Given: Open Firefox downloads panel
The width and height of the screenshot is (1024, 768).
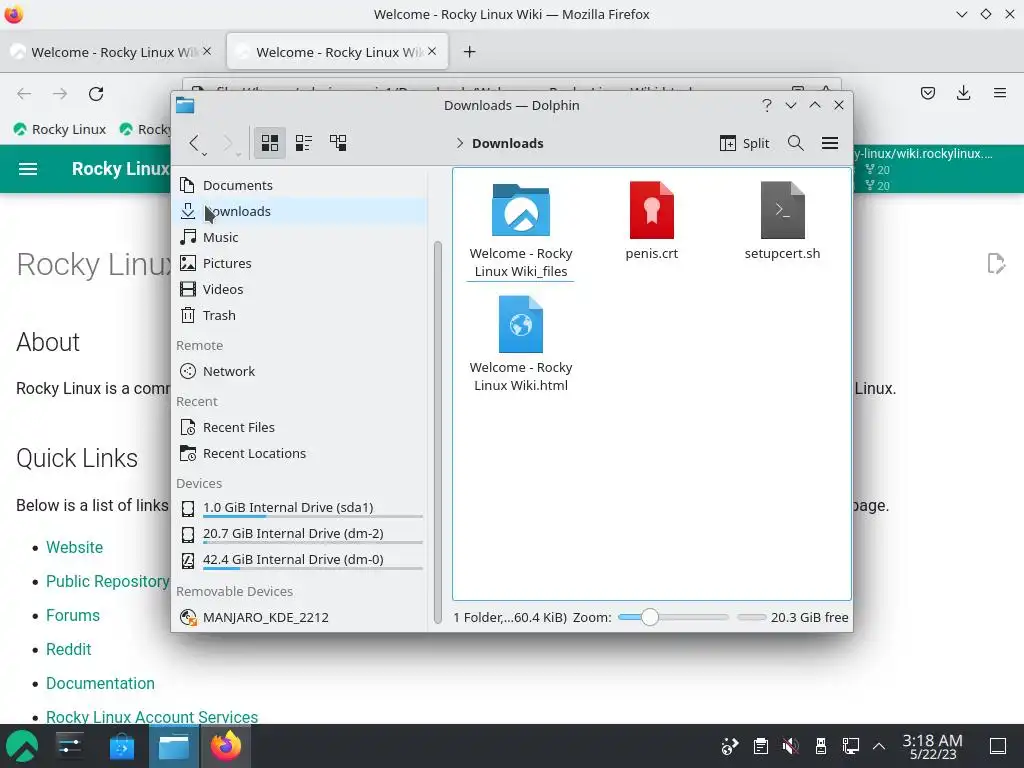Looking at the screenshot, I should point(963,93).
